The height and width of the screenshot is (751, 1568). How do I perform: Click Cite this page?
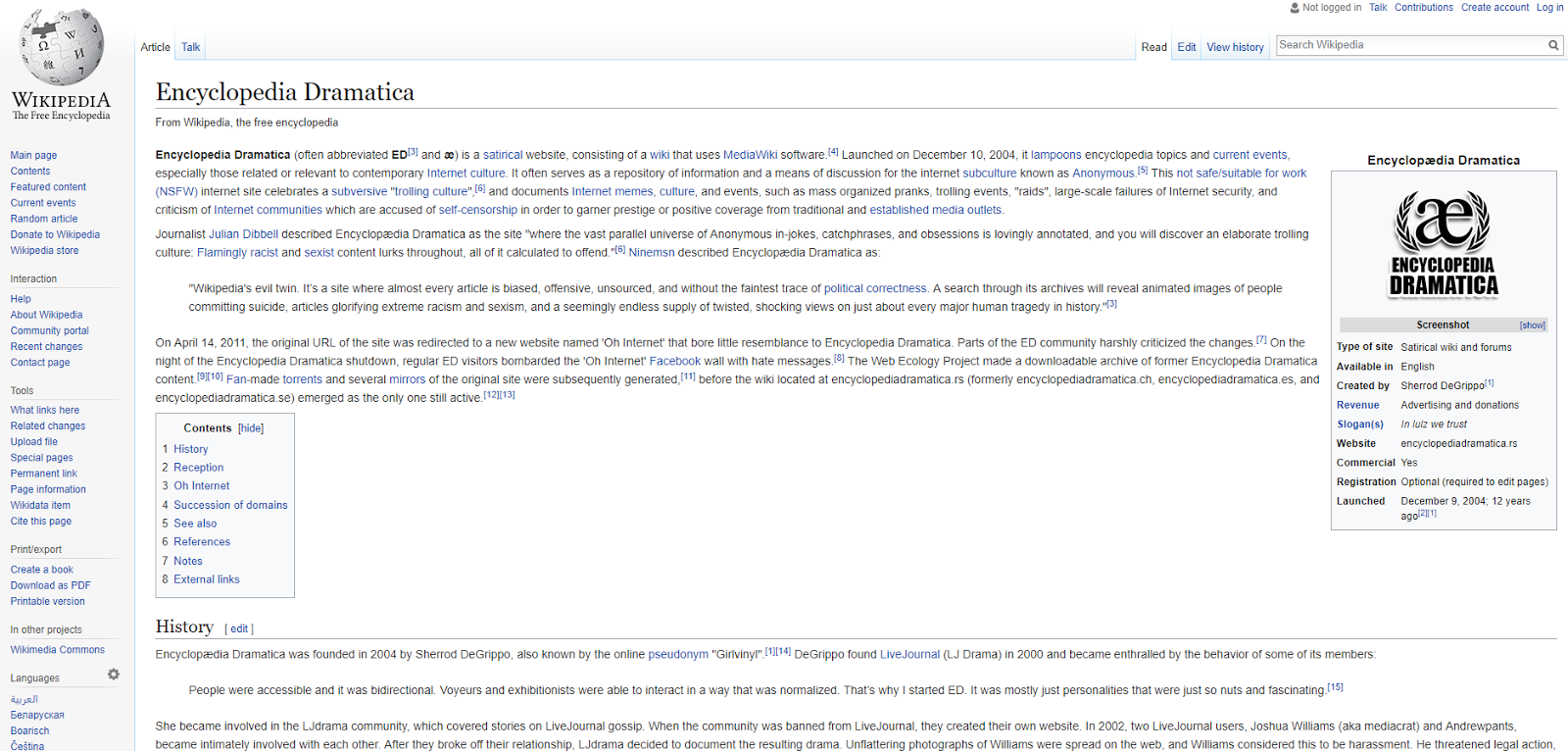click(x=41, y=521)
